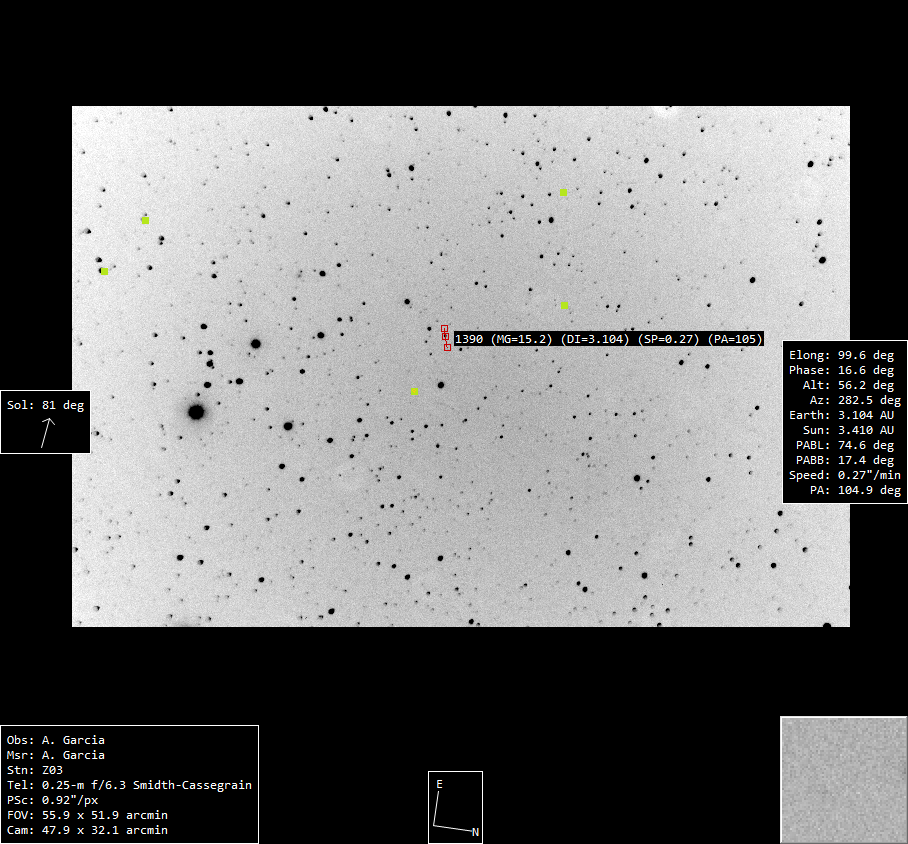
Task: Toggle the E-N compass orientation widget
Action: click(x=455, y=806)
